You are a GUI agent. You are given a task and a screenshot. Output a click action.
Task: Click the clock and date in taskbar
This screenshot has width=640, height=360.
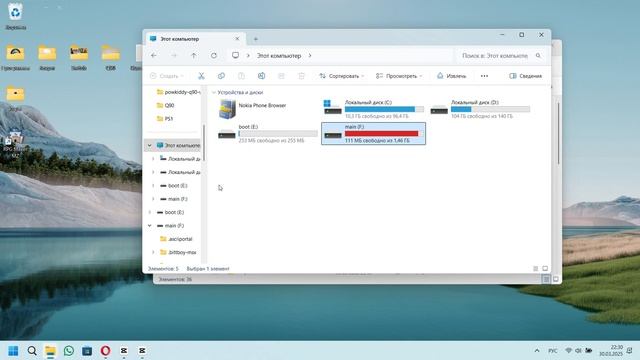tap(611, 351)
